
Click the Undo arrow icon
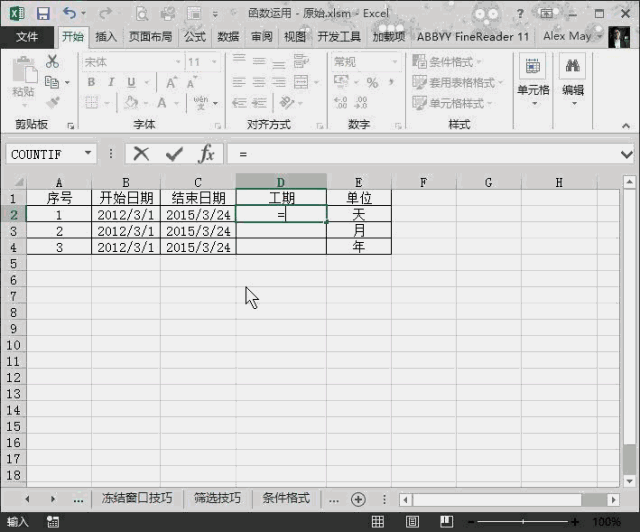click(69, 13)
